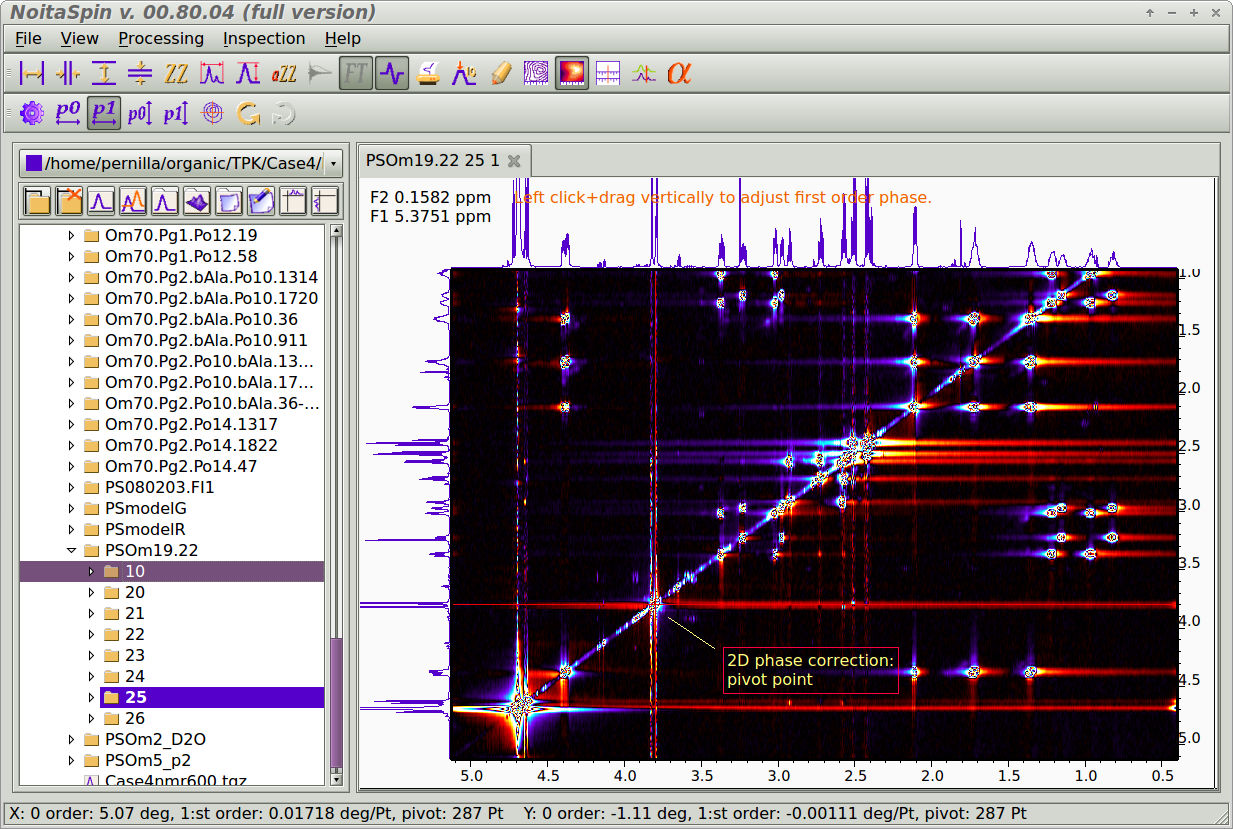This screenshot has height=829, width=1233.
Task: Open the Inspection menu
Action: [264, 38]
